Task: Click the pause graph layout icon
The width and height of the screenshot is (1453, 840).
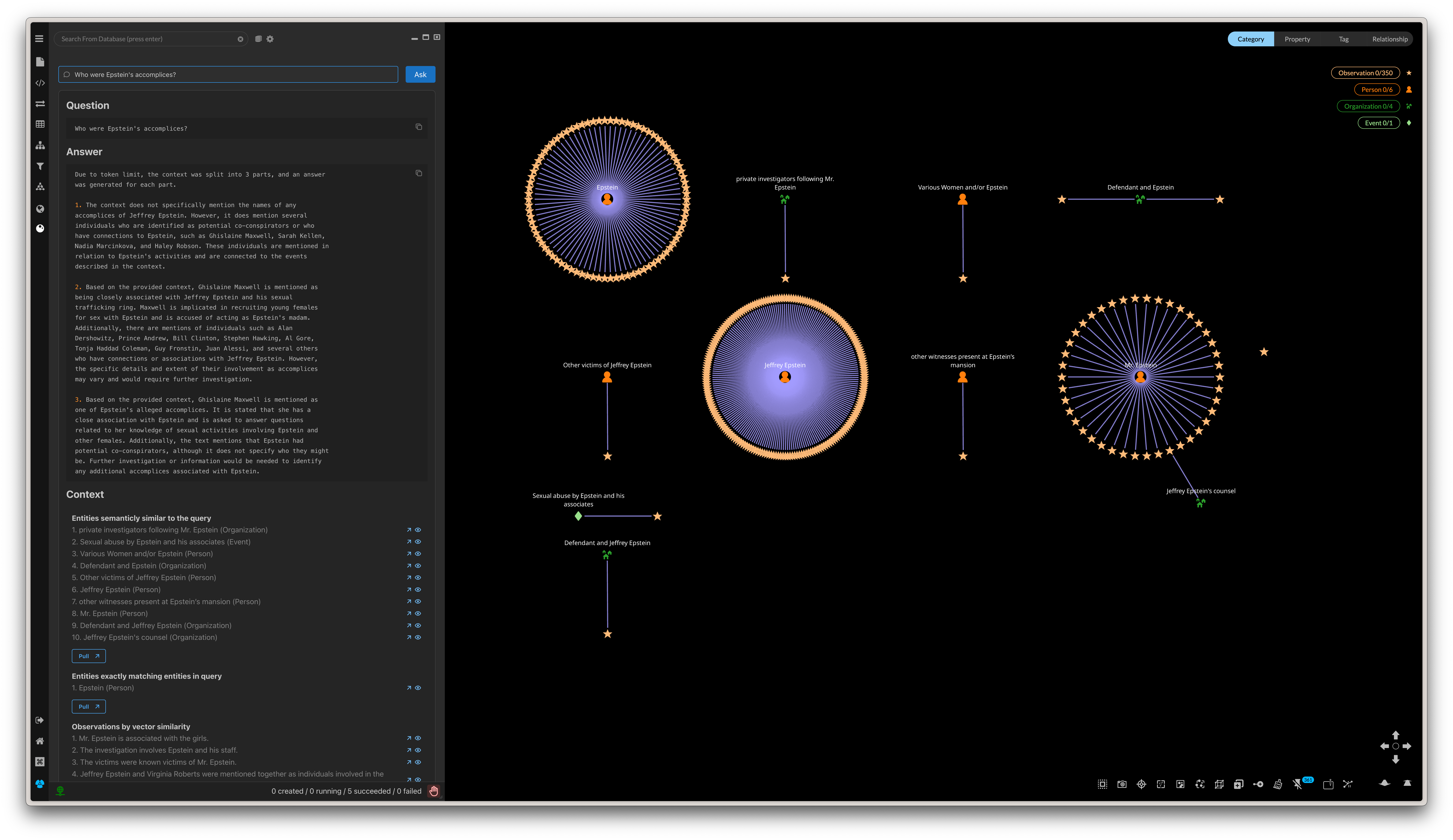Action: point(1348,784)
